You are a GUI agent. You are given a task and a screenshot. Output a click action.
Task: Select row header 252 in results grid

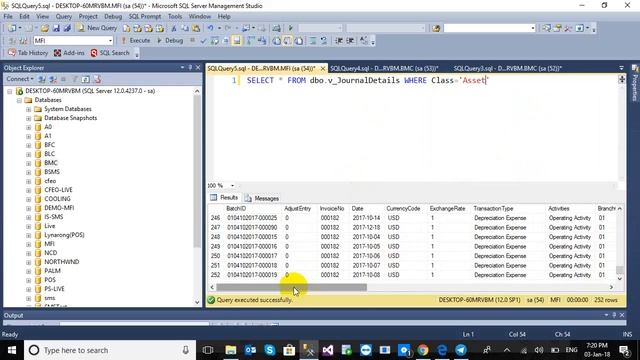coord(216,275)
